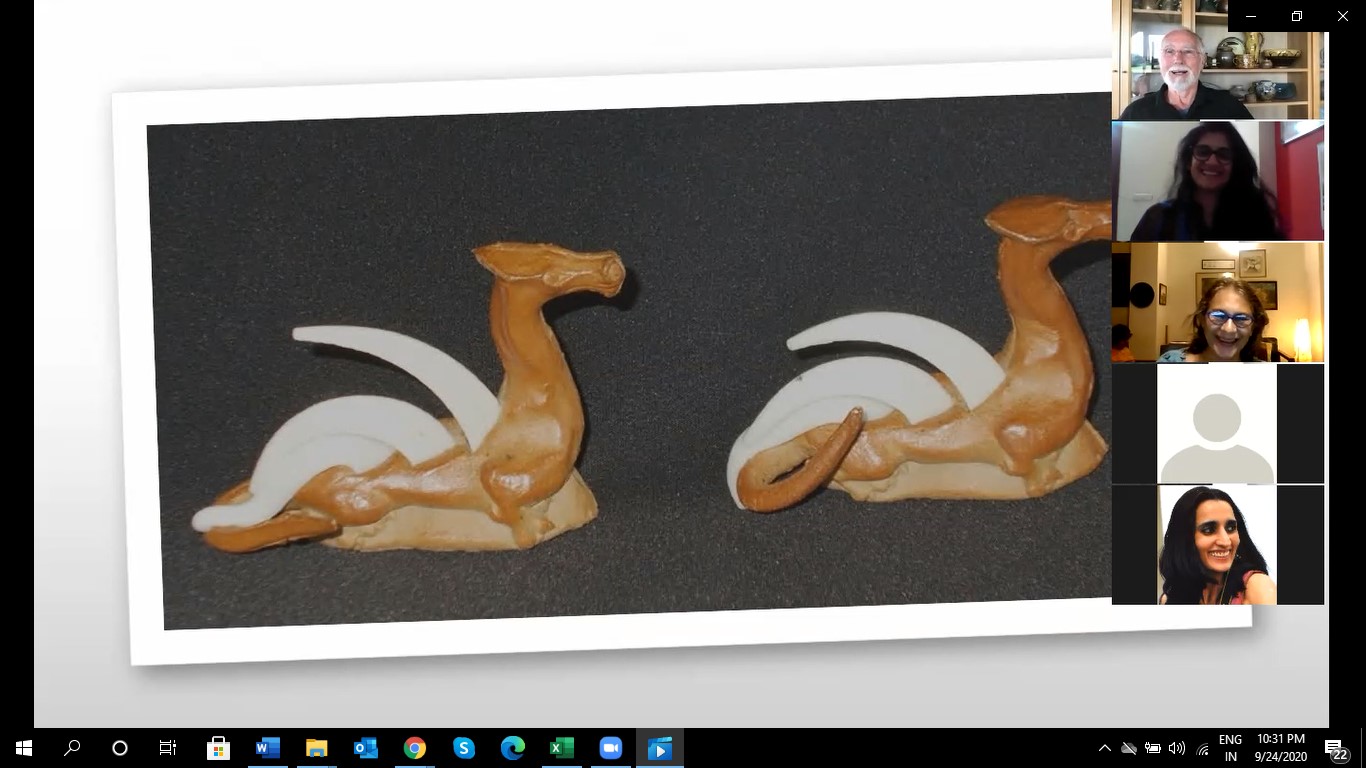
Task: Open the volume control in tray
Action: [x=1177, y=748]
